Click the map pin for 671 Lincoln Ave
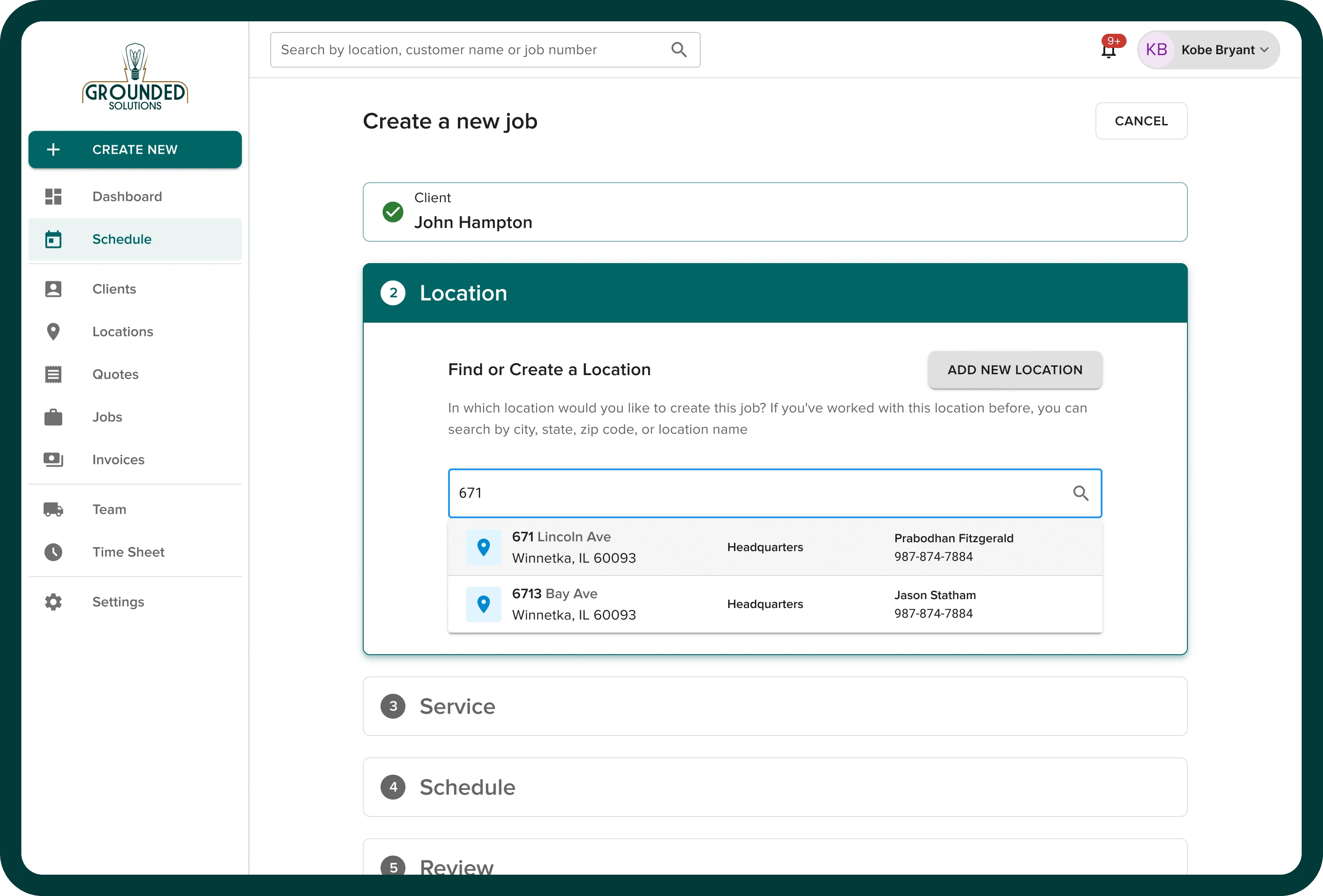The height and width of the screenshot is (896, 1323). tap(483, 547)
